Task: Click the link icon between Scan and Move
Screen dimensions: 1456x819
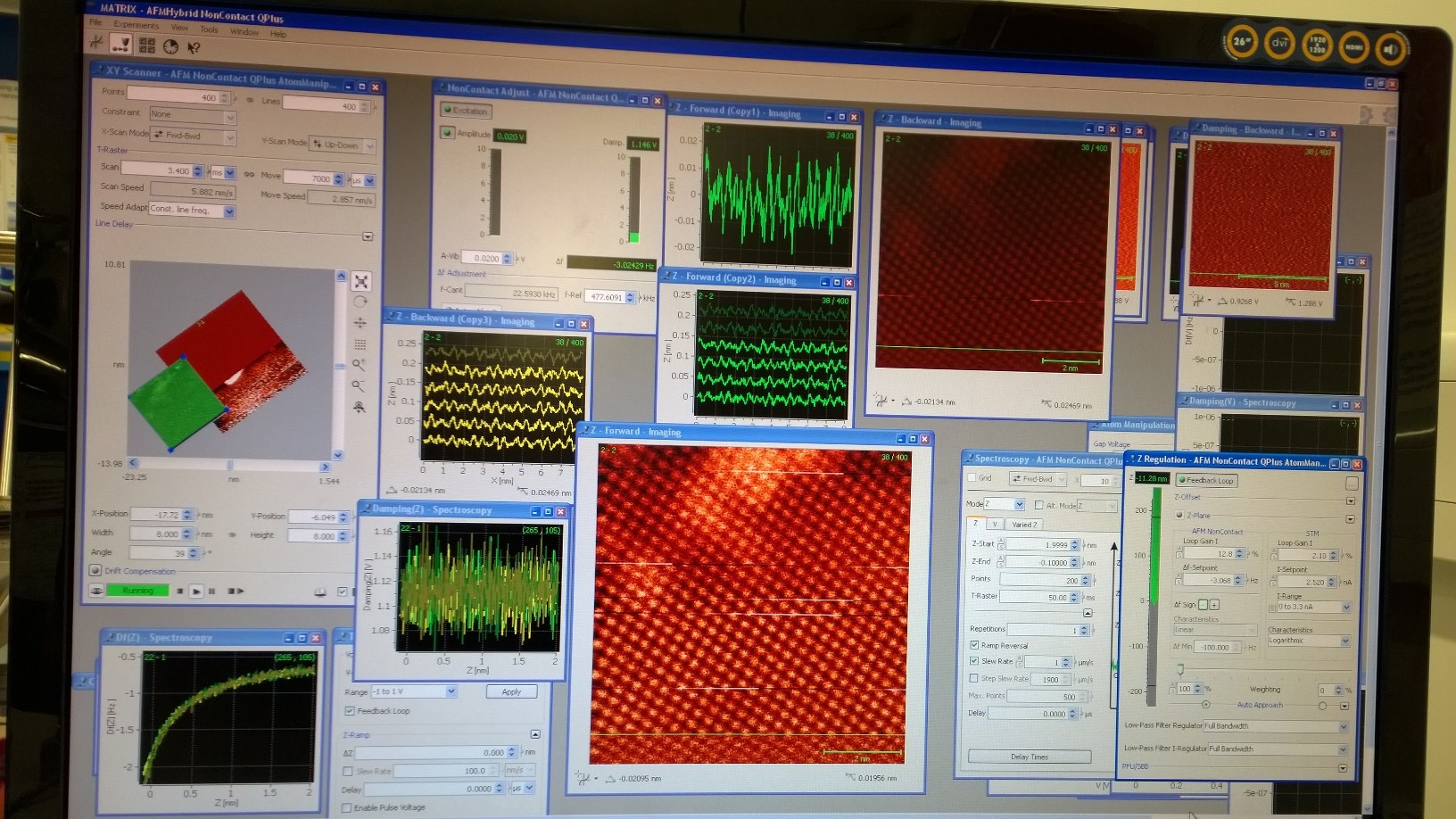Action: 249,174
